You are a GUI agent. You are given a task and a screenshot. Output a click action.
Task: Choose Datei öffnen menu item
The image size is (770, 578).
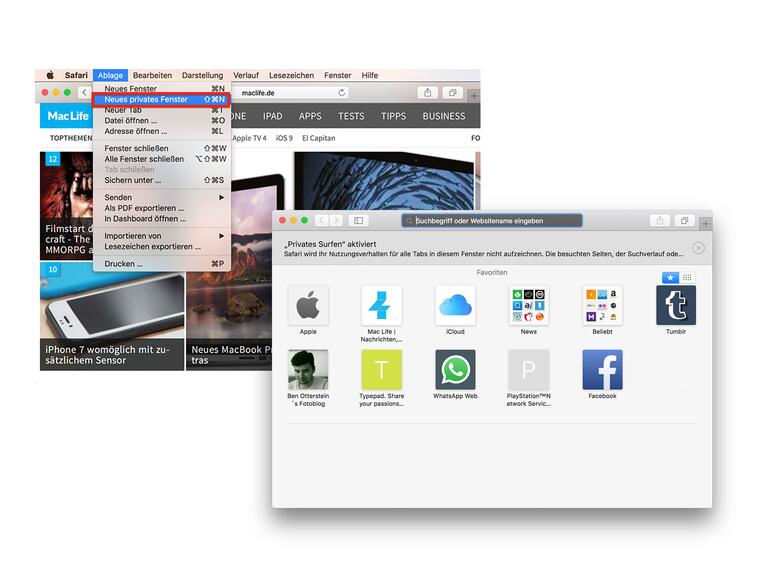click(x=161, y=120)
